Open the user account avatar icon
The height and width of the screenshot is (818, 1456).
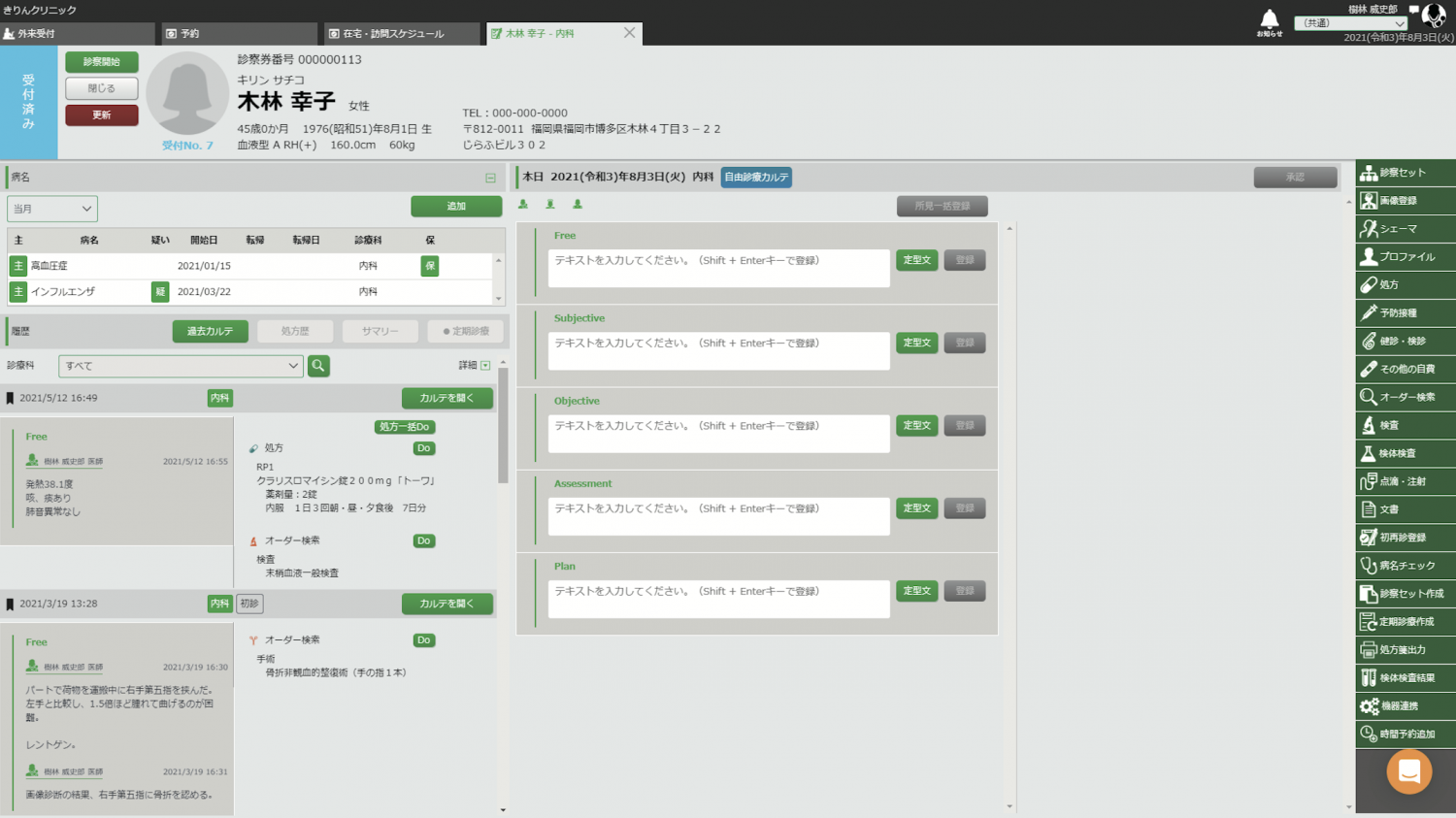pos(1434,16)
